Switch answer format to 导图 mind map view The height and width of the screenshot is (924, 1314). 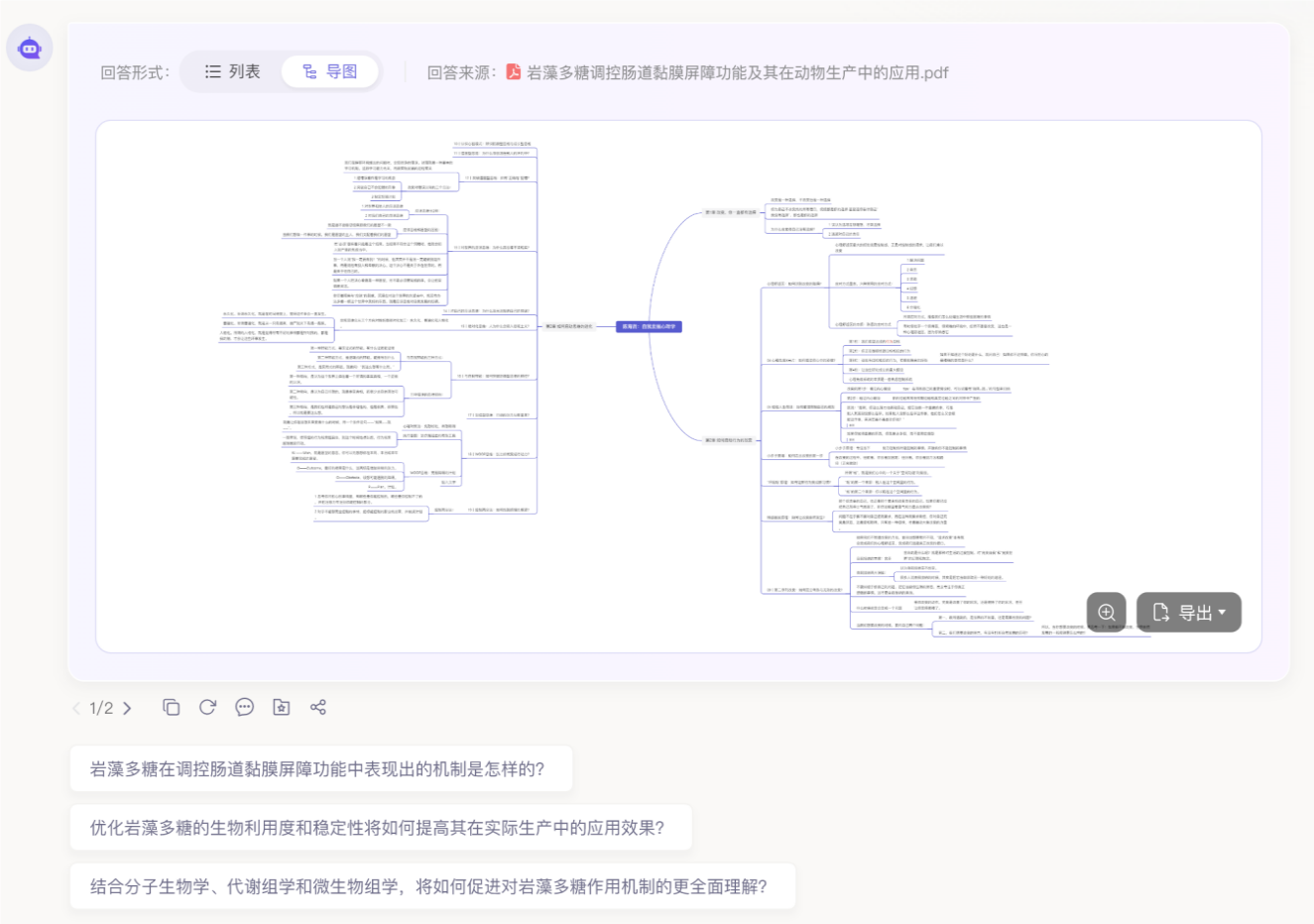coord(329,71)
